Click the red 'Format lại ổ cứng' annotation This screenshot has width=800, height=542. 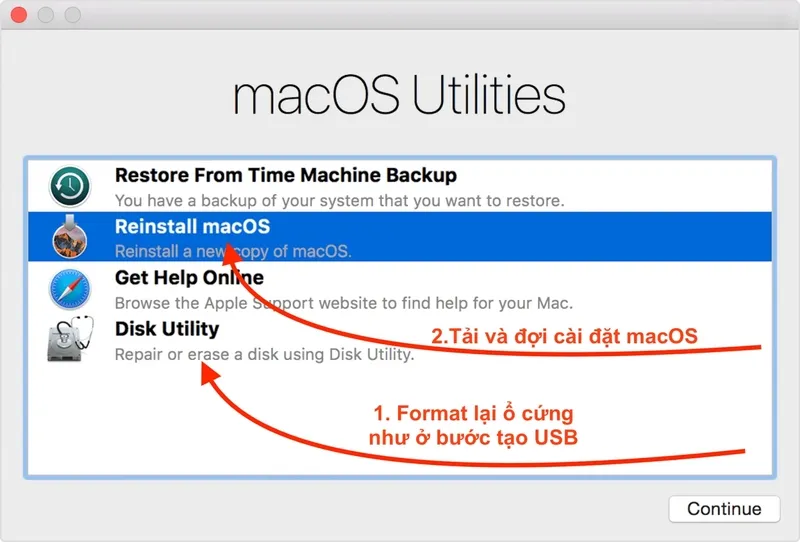click(473, 413)
